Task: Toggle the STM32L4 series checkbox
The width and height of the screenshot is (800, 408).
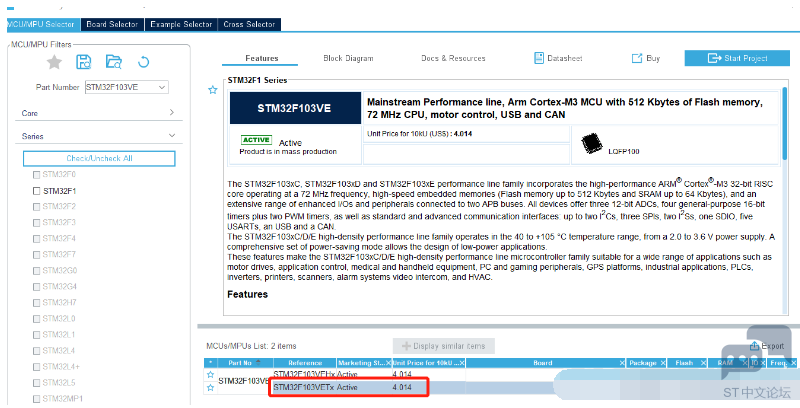Action: coord(36,350)
